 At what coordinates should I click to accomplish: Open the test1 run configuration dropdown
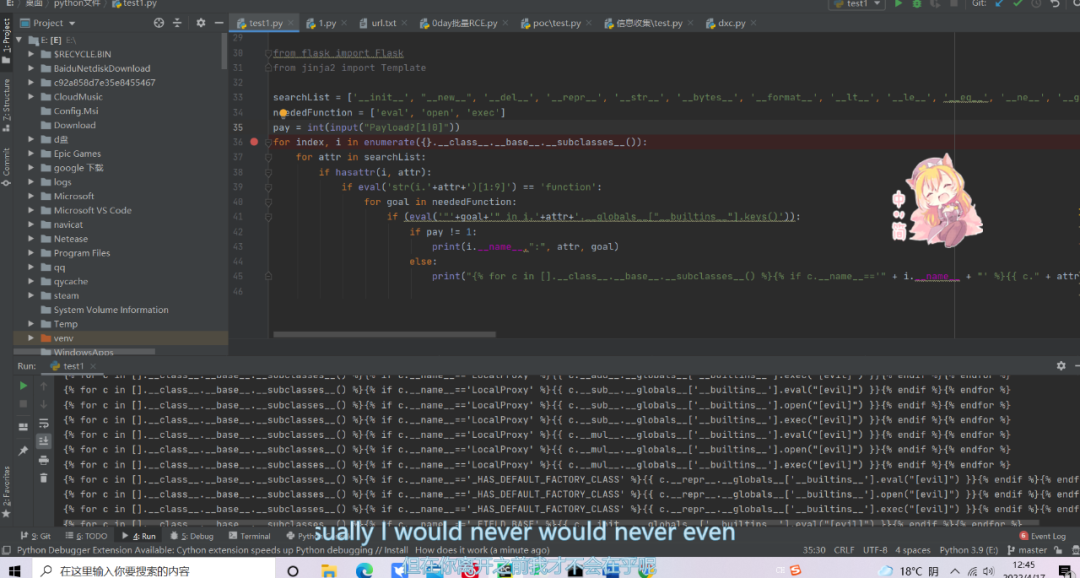click(x=857, y=3)
